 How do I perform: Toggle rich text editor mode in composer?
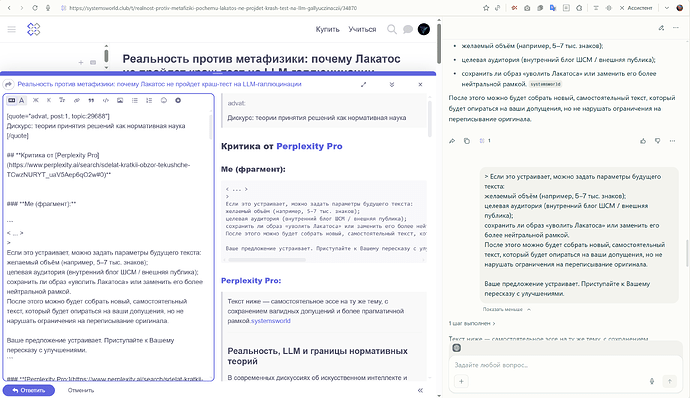12,100
